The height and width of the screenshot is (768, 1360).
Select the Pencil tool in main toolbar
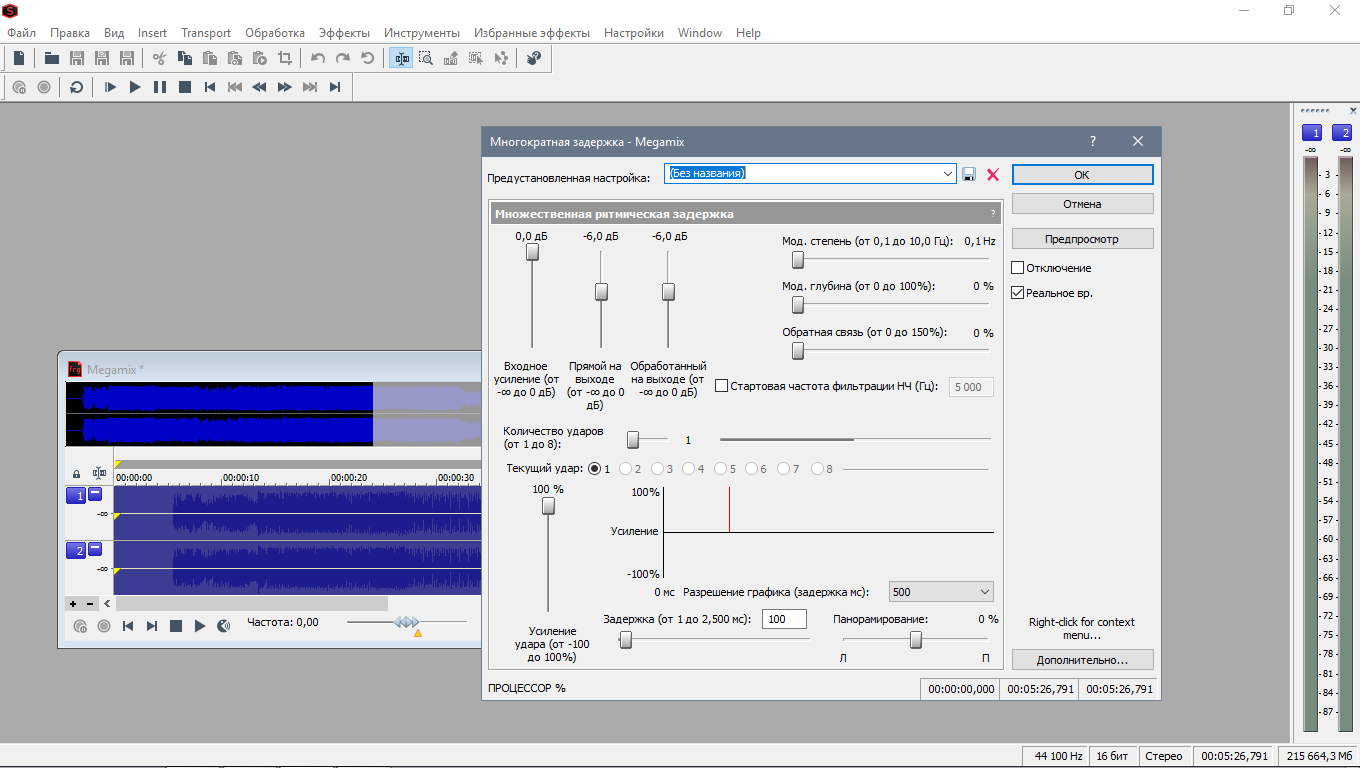(x=451, y=59)
